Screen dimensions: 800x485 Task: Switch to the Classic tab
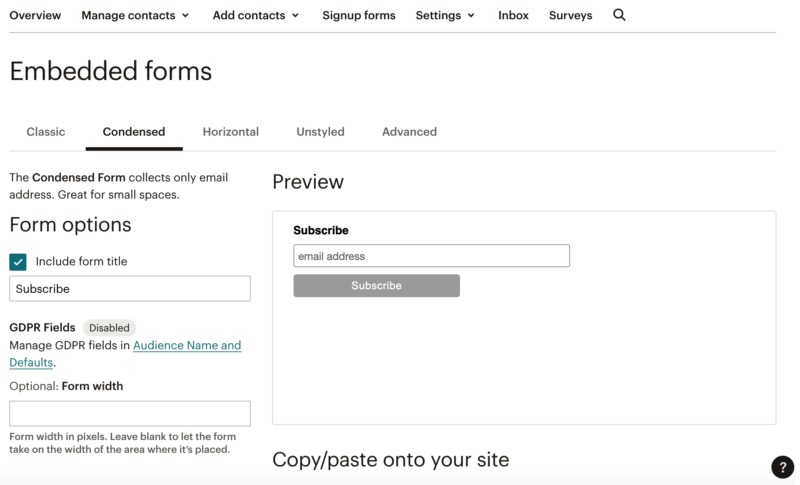tap(46, 132)
